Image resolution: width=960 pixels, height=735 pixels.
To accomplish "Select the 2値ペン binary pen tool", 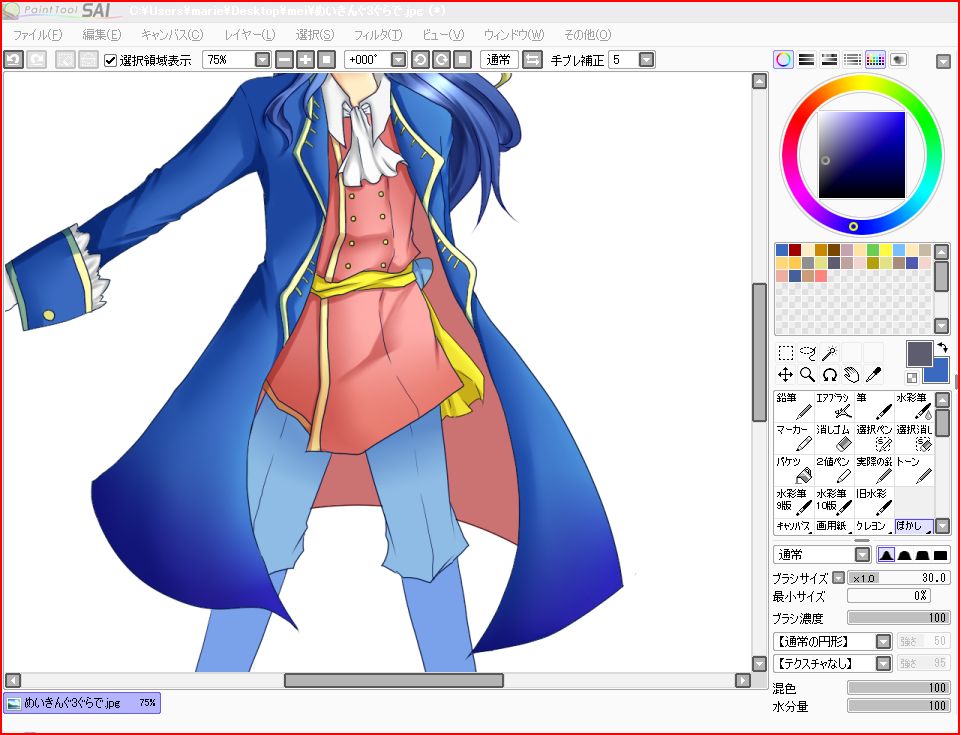I will (834, 470).
